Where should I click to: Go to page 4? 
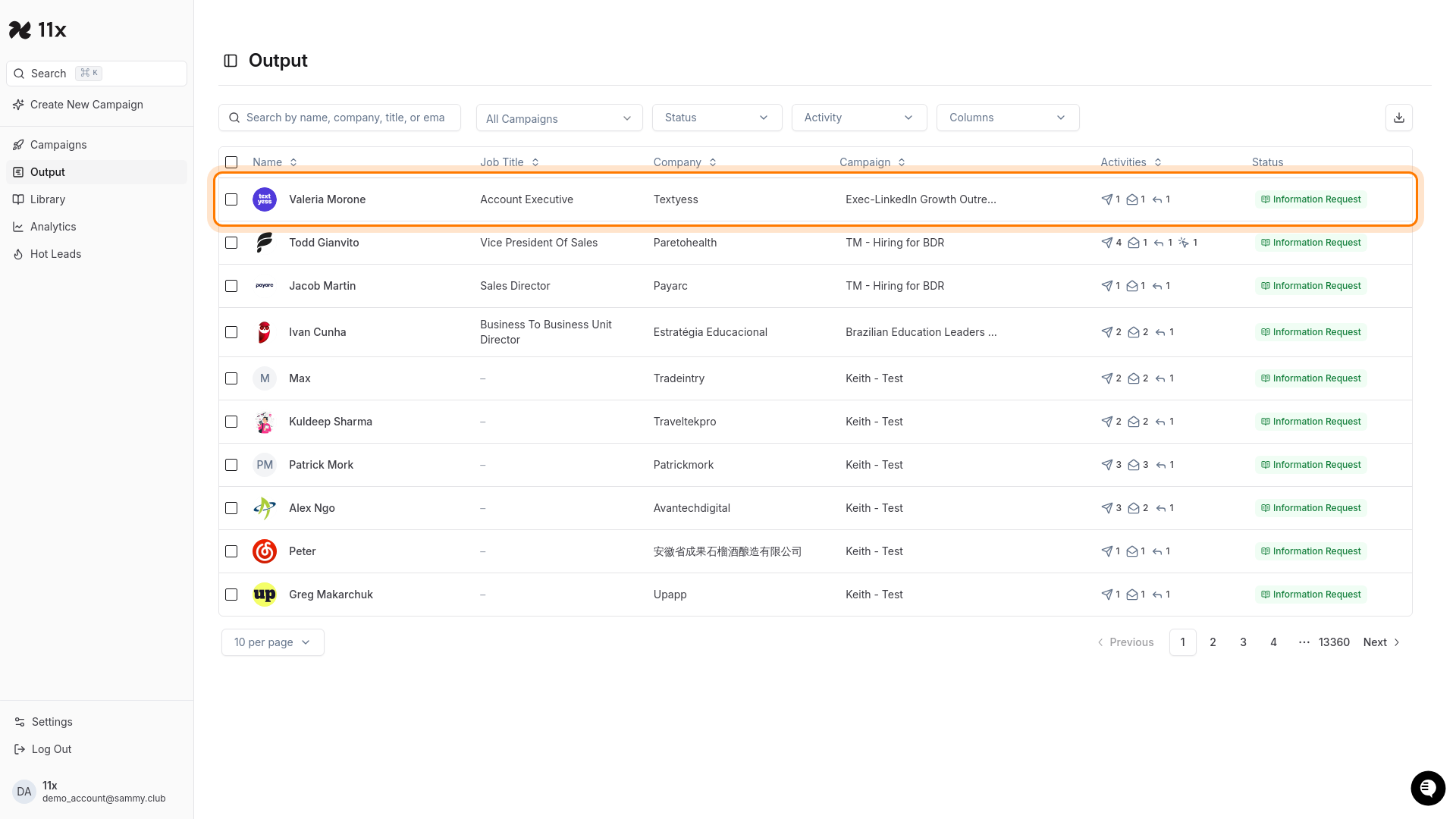click(1273, 642)
